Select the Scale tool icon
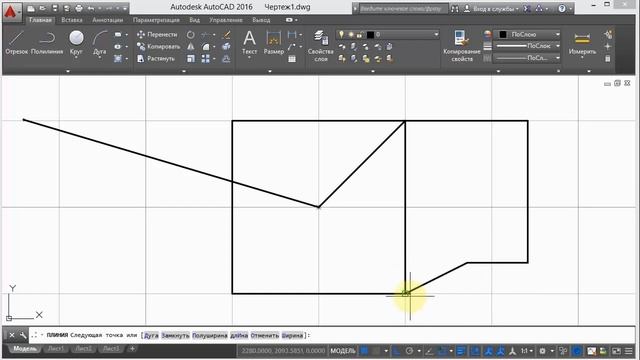This screenshot has width=640, height=360. tap(191, 59)
